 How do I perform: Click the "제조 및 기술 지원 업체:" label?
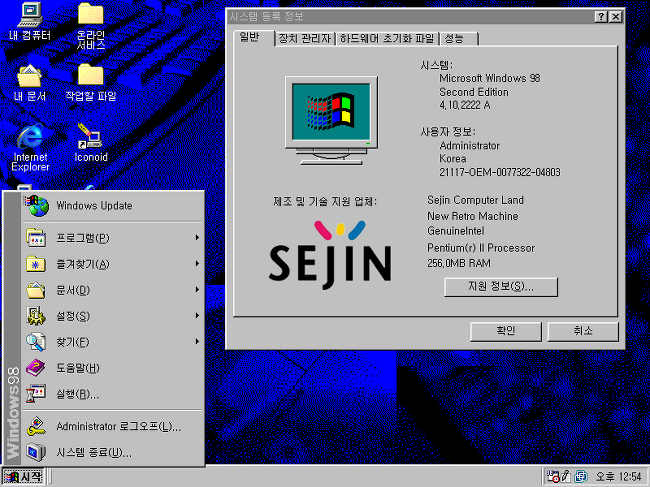click(325, 201)
